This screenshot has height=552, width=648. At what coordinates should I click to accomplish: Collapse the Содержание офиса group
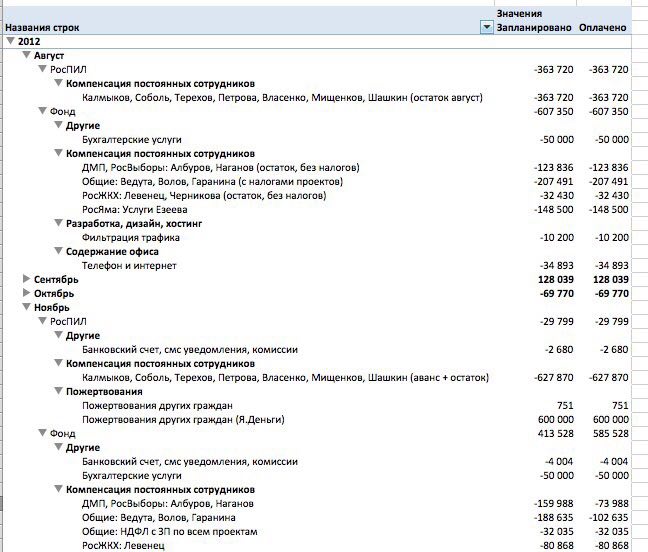point(59,251)
